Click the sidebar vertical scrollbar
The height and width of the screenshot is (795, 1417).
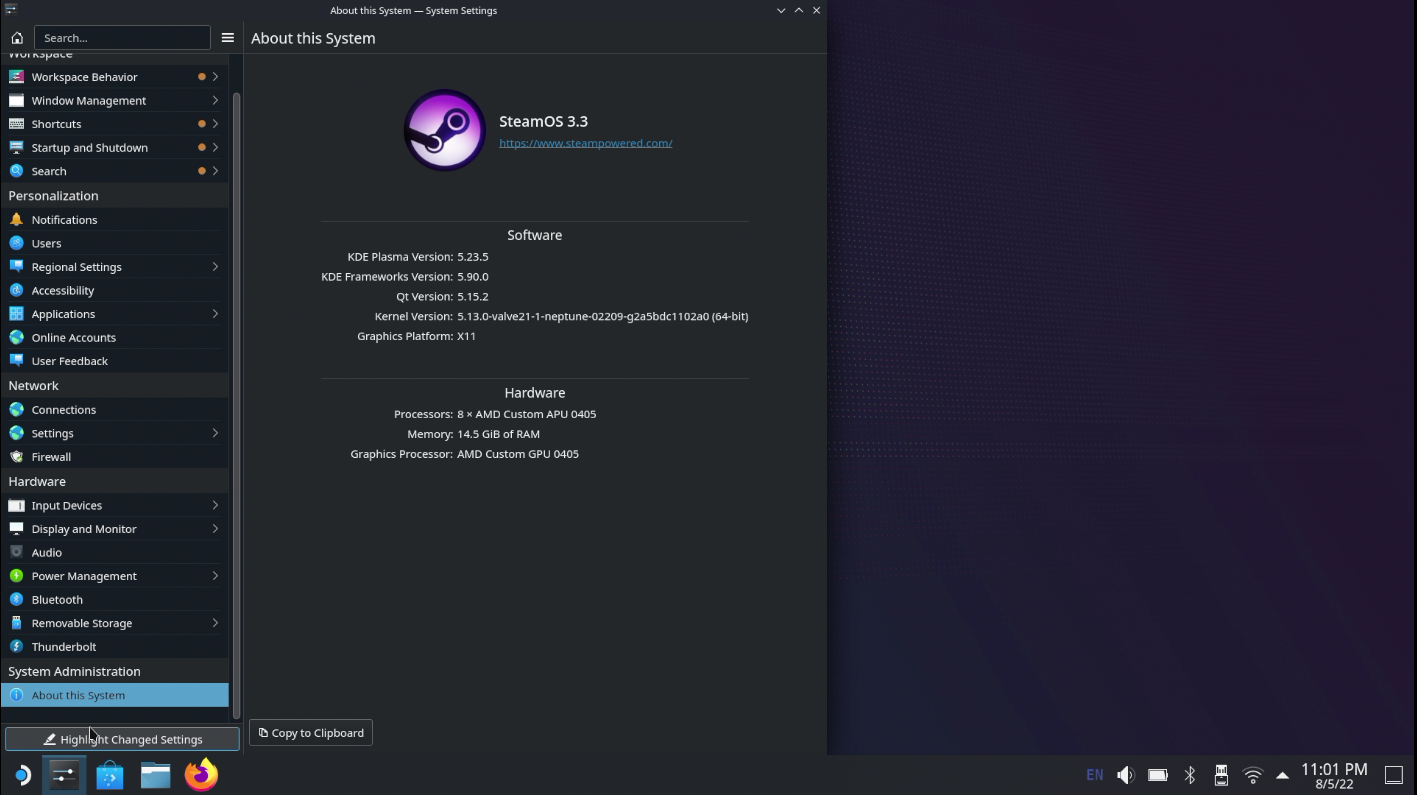tap(237, 405)
